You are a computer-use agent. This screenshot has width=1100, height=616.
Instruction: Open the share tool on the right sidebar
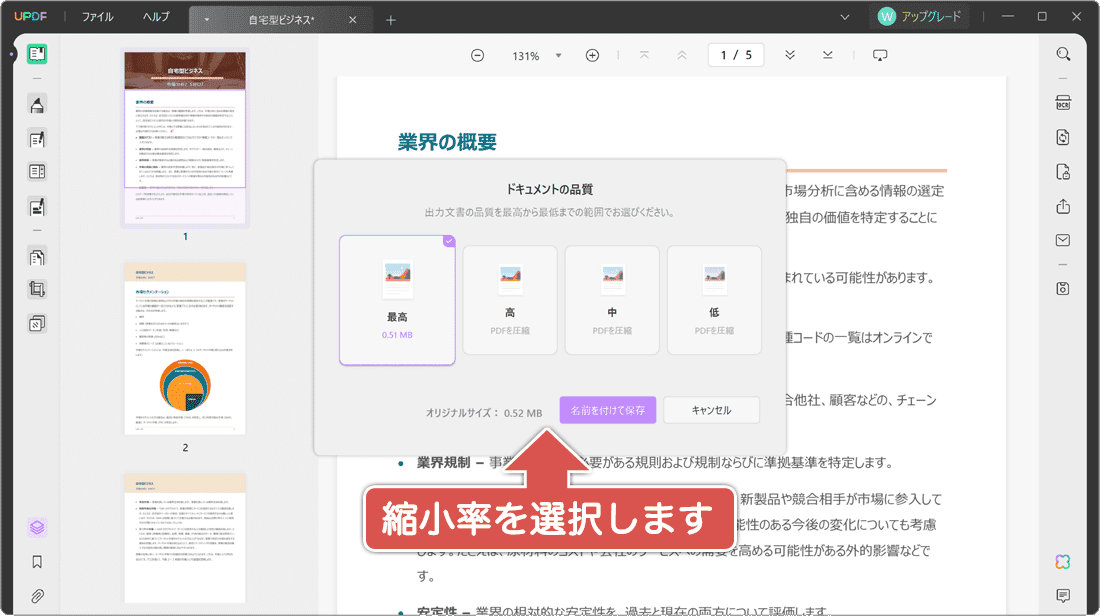[1063, 207]
